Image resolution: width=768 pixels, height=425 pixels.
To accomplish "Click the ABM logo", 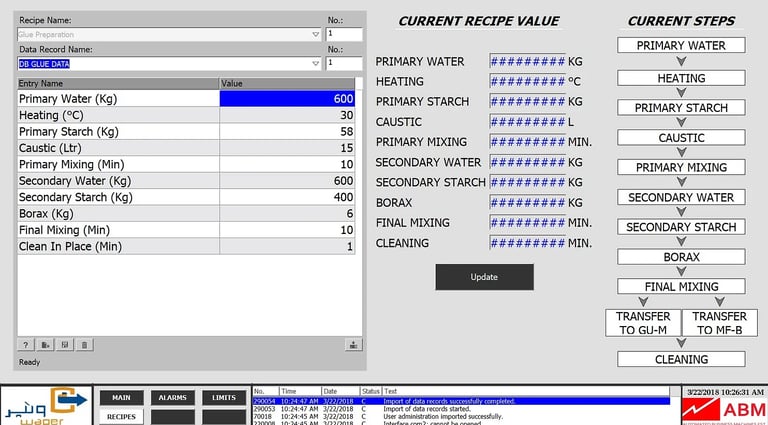I will (x=724, y=411).
